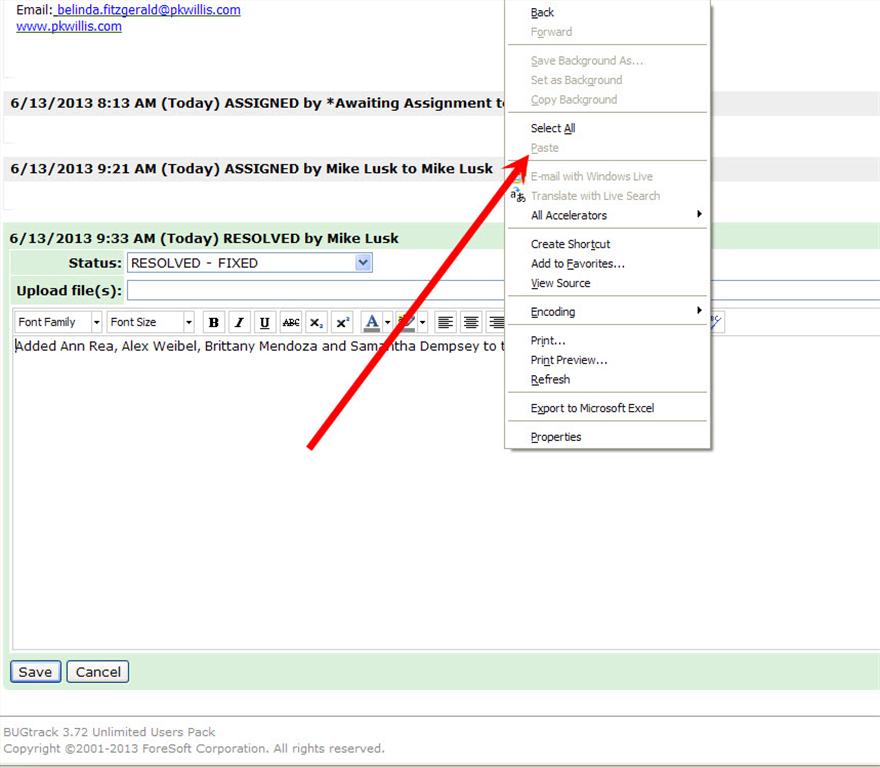Open the Encoding submenu

tap(553, 312)
